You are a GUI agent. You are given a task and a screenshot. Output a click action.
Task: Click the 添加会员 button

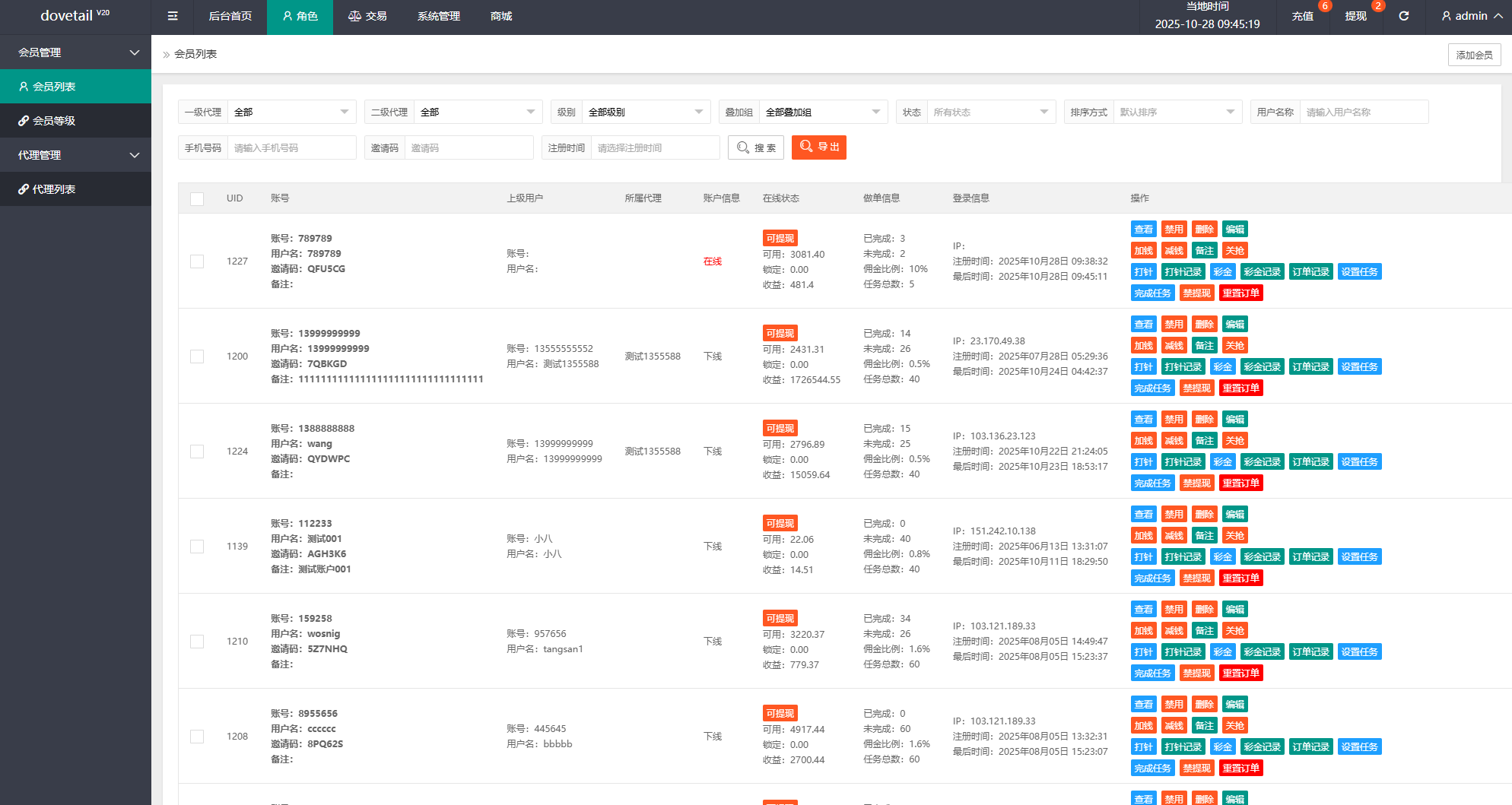click(x=1474, y=55)
